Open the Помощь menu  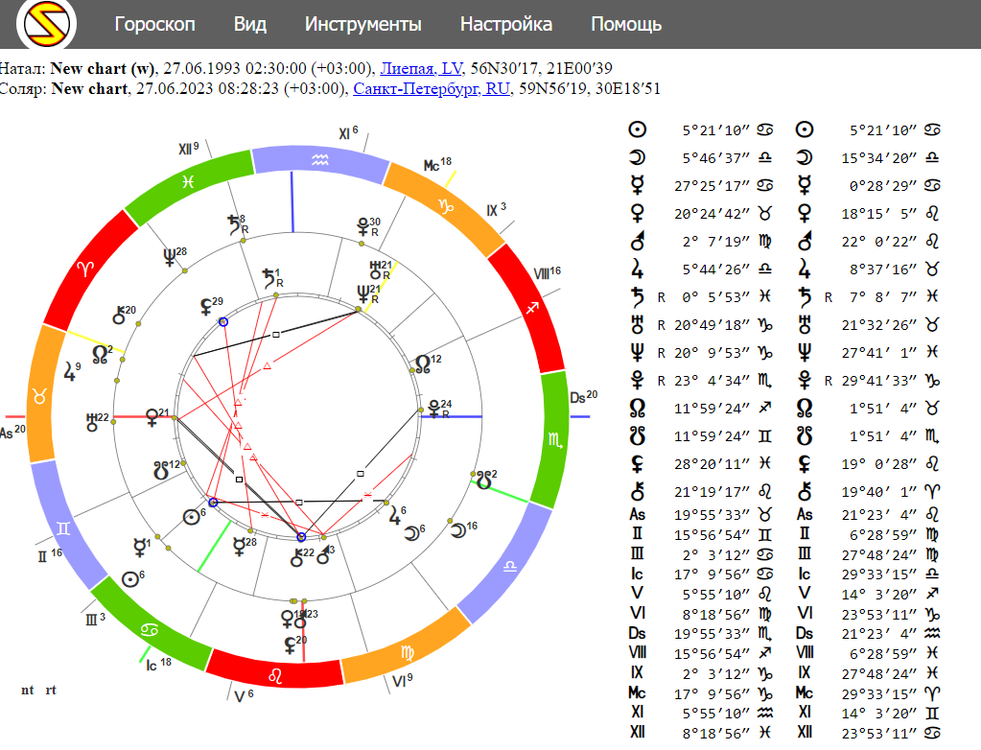click(626, 24)
